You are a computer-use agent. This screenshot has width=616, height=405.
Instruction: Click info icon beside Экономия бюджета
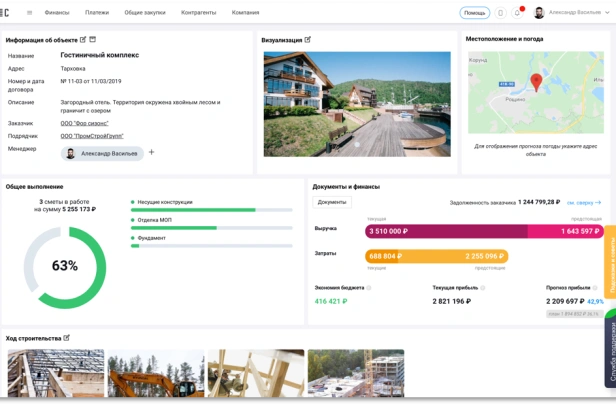pos(368,288)
